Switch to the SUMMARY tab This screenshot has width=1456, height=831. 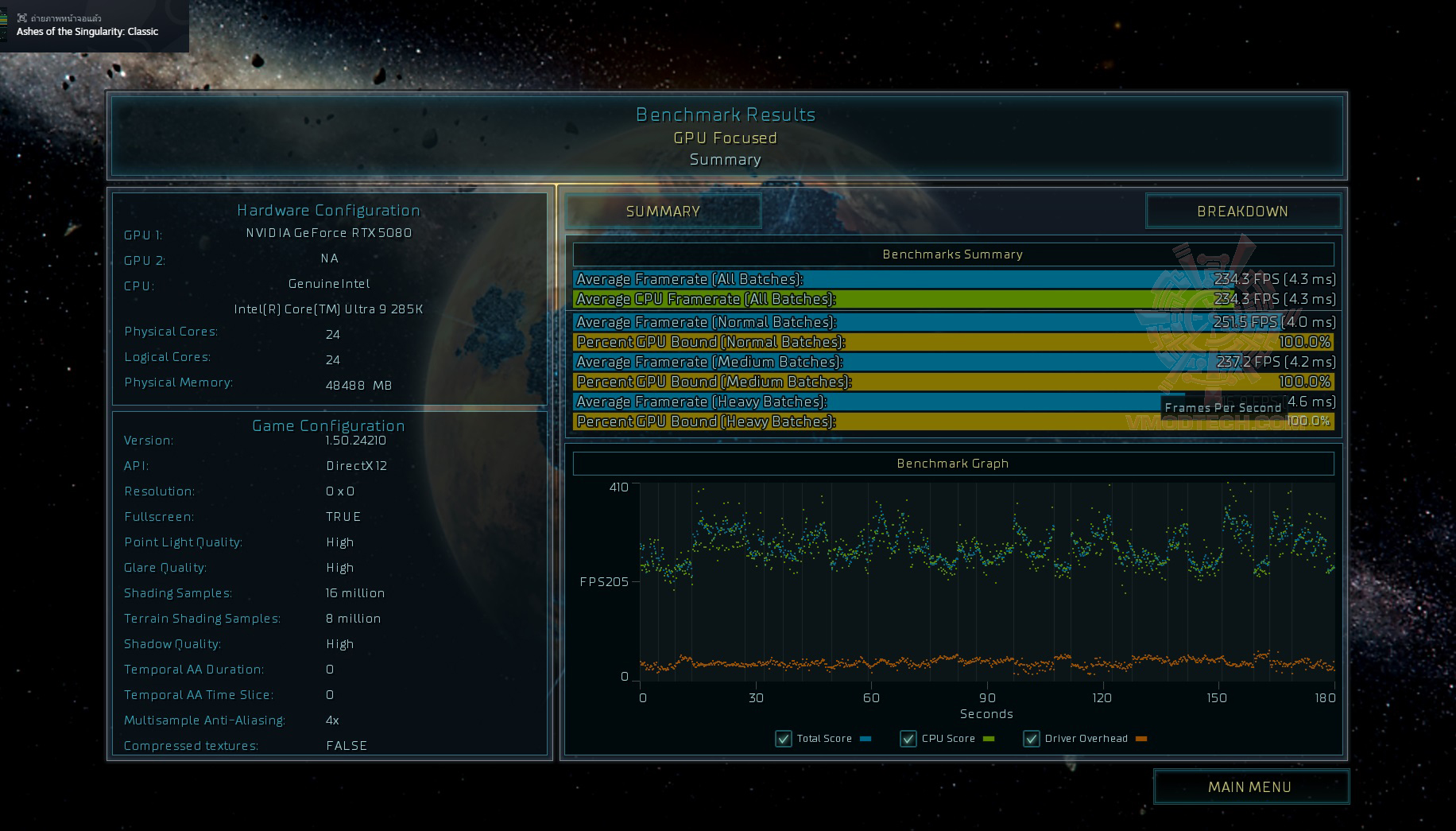663,211
